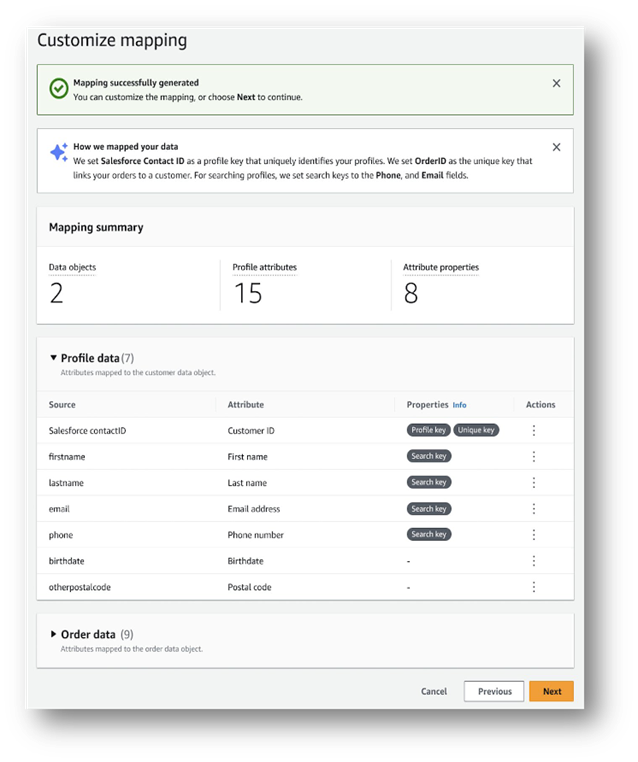Open actions menu for birthdate row
The height and width of the screenshot is (762, 638).
tap(534, 561)
